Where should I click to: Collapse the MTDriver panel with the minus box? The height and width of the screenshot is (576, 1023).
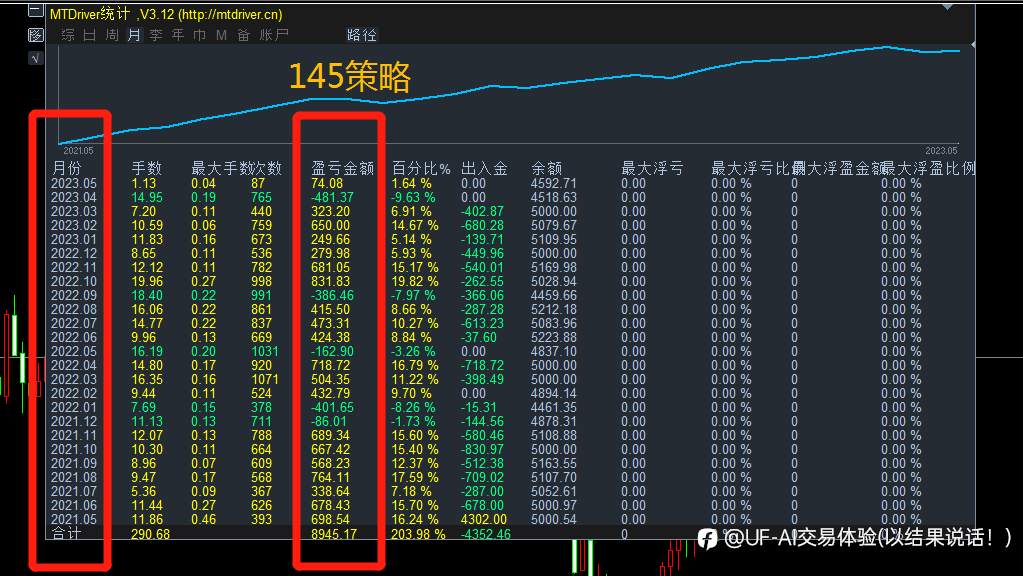[35, 10]
